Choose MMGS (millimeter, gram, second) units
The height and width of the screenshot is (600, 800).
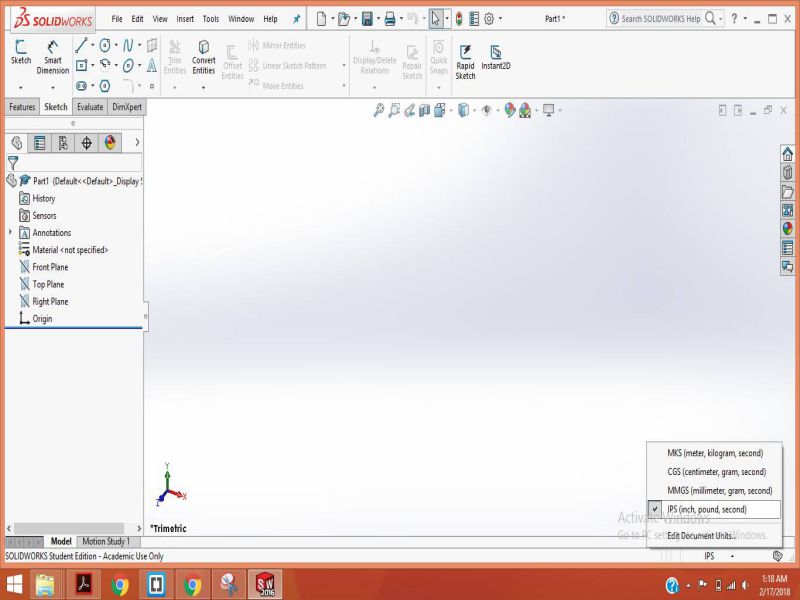click(x=715, y=491)
